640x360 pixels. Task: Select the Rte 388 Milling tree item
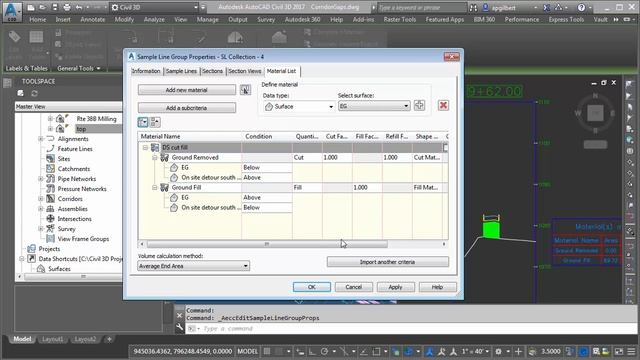click(96, 119)
